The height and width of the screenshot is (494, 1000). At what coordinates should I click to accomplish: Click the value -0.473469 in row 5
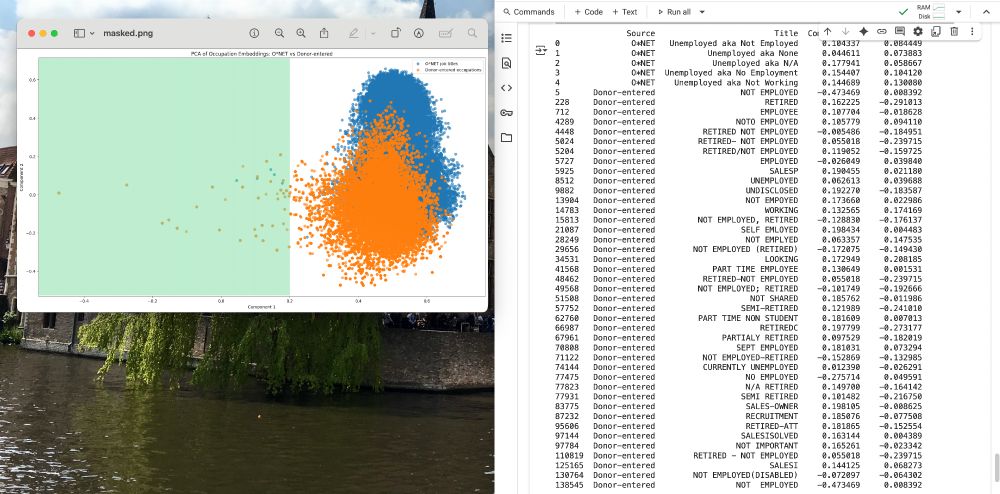[839, 92]
